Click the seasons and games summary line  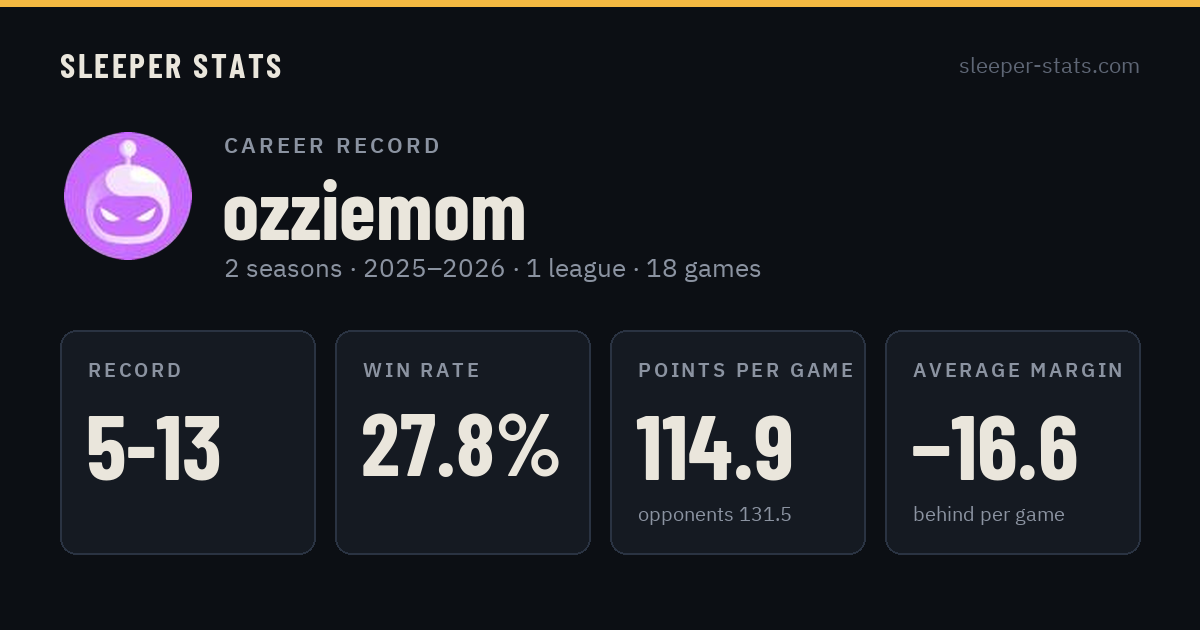click(493, 269)
